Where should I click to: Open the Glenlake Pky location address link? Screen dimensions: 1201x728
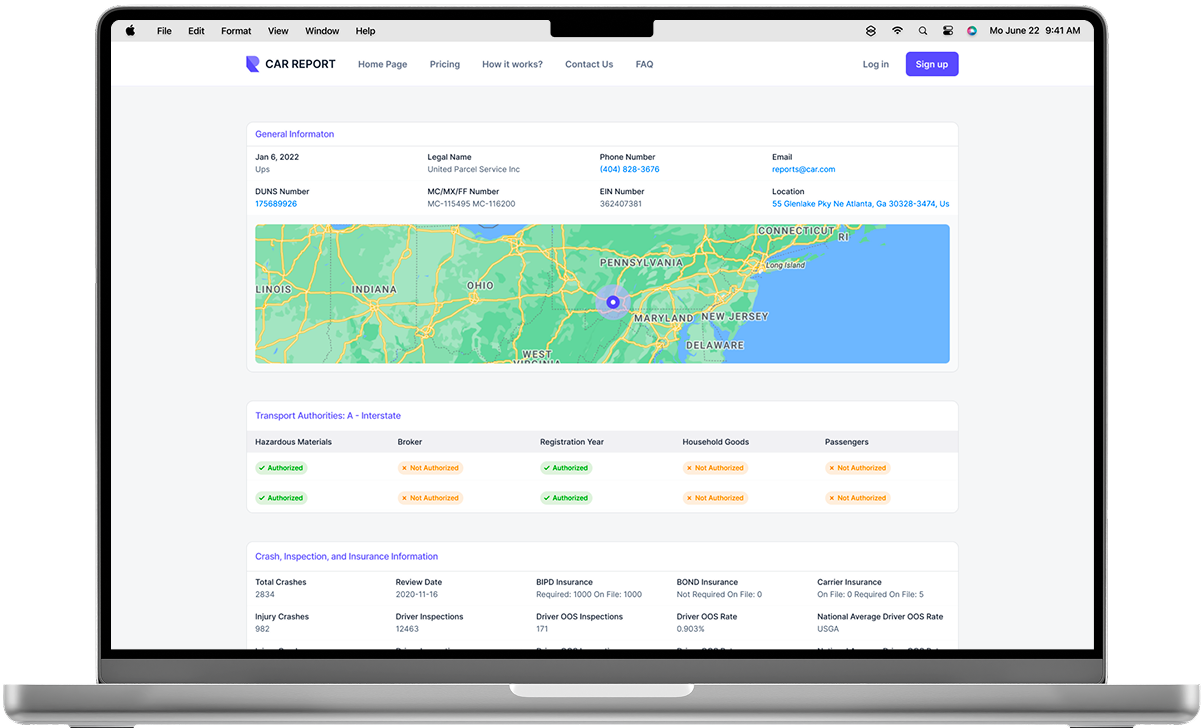pos(860,204)
